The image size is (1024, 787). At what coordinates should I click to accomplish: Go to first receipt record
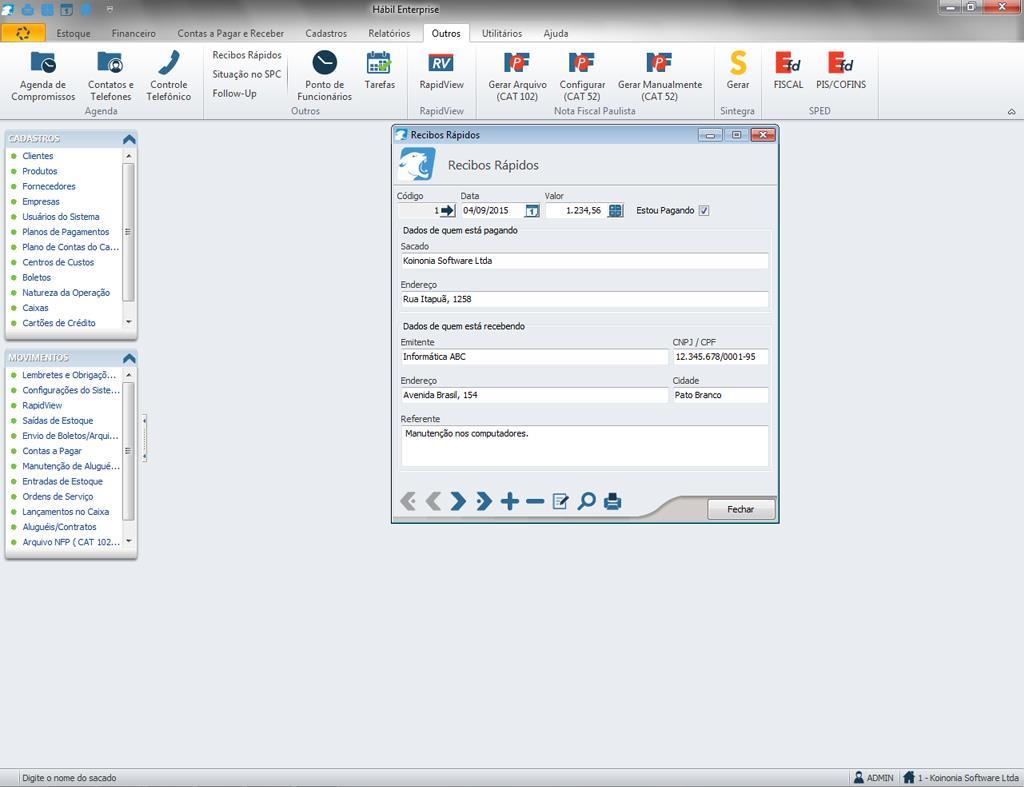[x=408, y=502]
